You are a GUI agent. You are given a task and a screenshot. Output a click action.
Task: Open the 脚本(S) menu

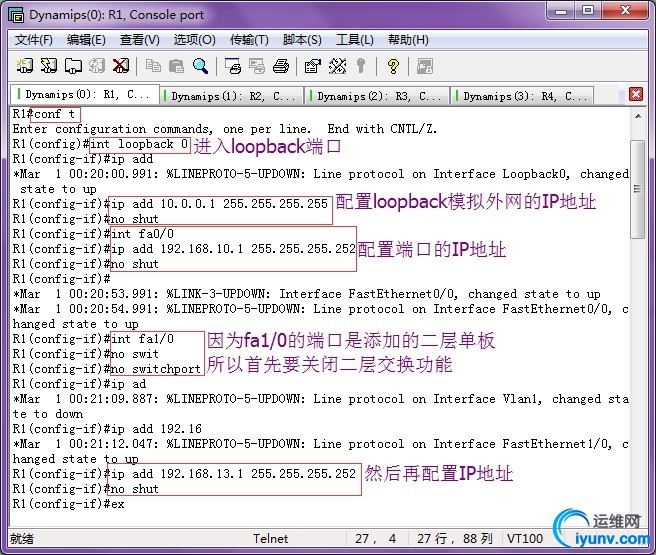pyautogui.click(x=302, y=40)
